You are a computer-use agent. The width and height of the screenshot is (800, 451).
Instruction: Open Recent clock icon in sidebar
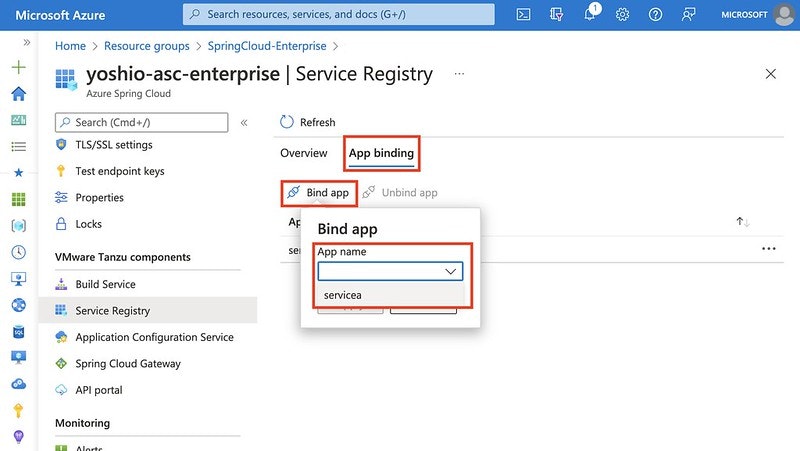coord(19,252)
